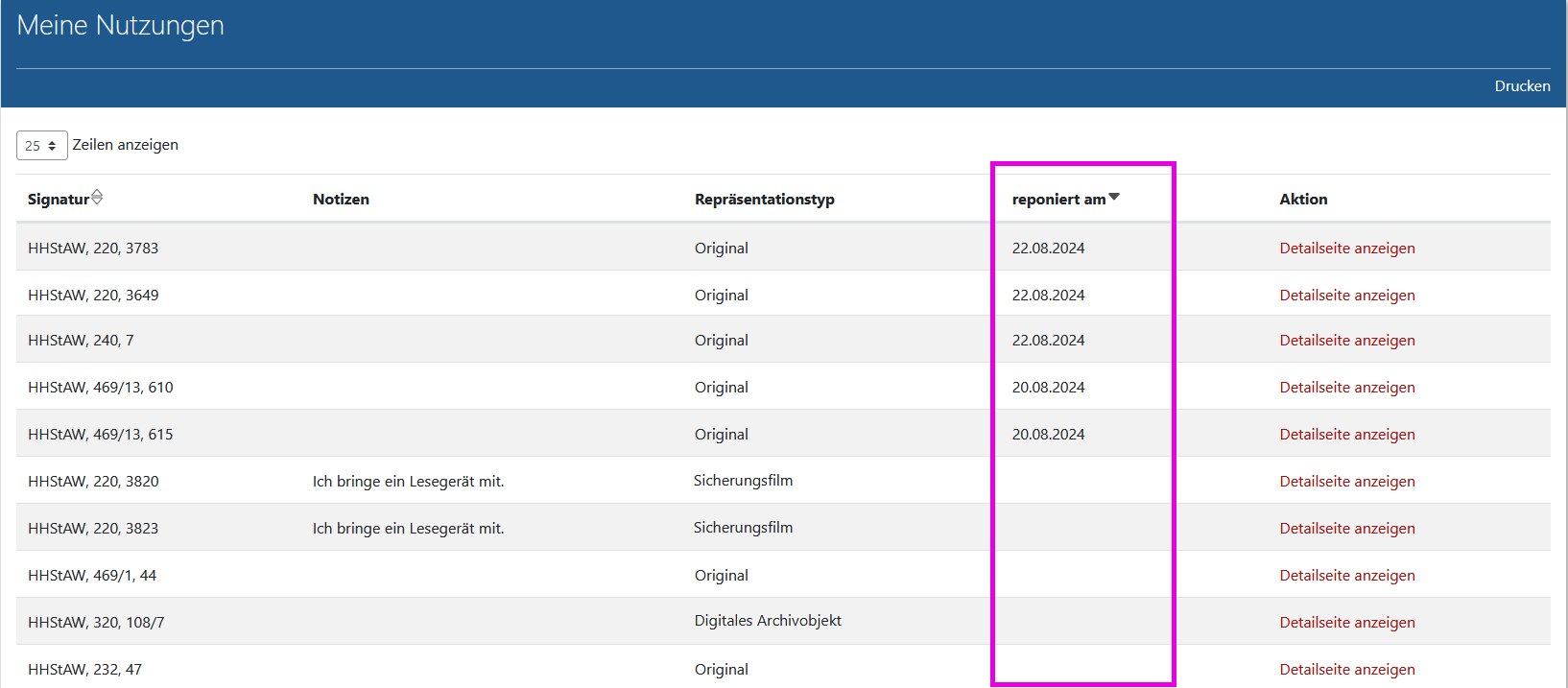
Task: Toggle sort arrow next to reponiert am
Action: pyautogui.click(x=1114, y=197)
